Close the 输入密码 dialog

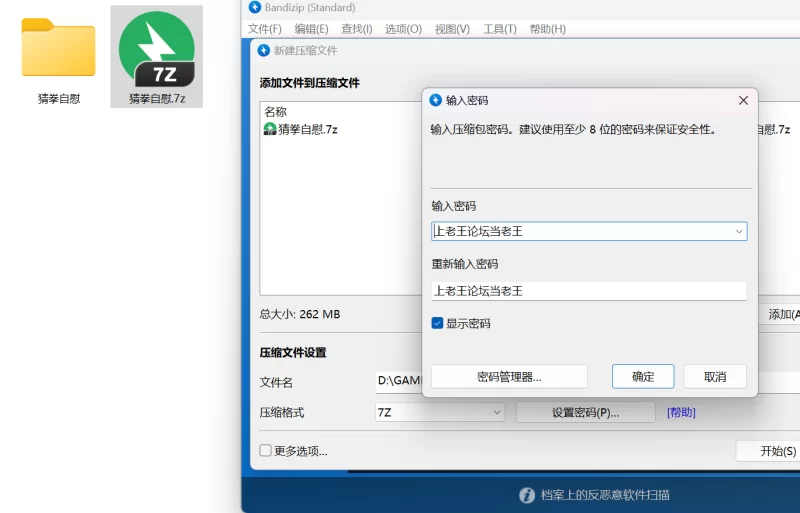click(743, 101)
